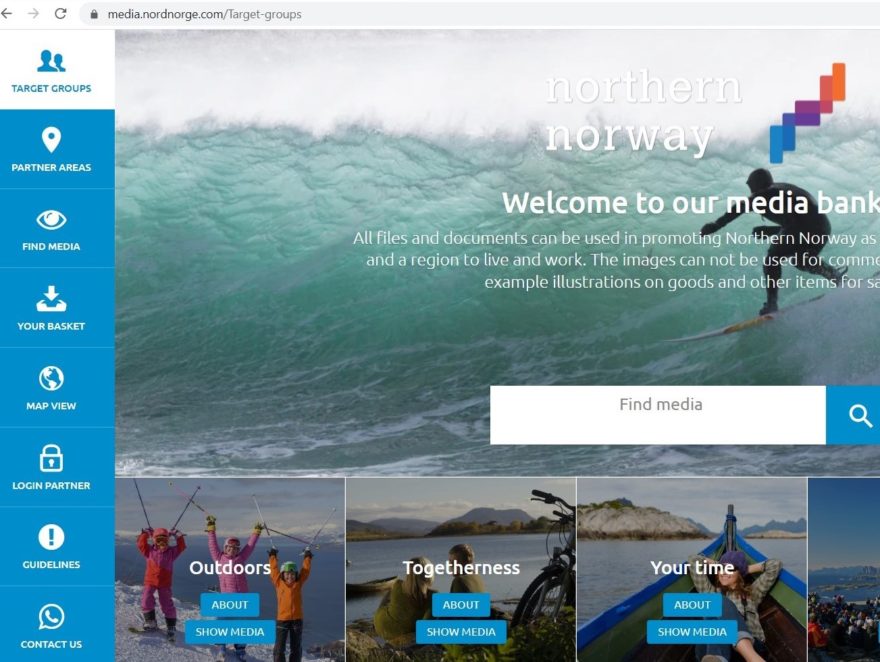Select the Partner Areas location pin icon
880x662 pixels.
(x=51, y=140)
